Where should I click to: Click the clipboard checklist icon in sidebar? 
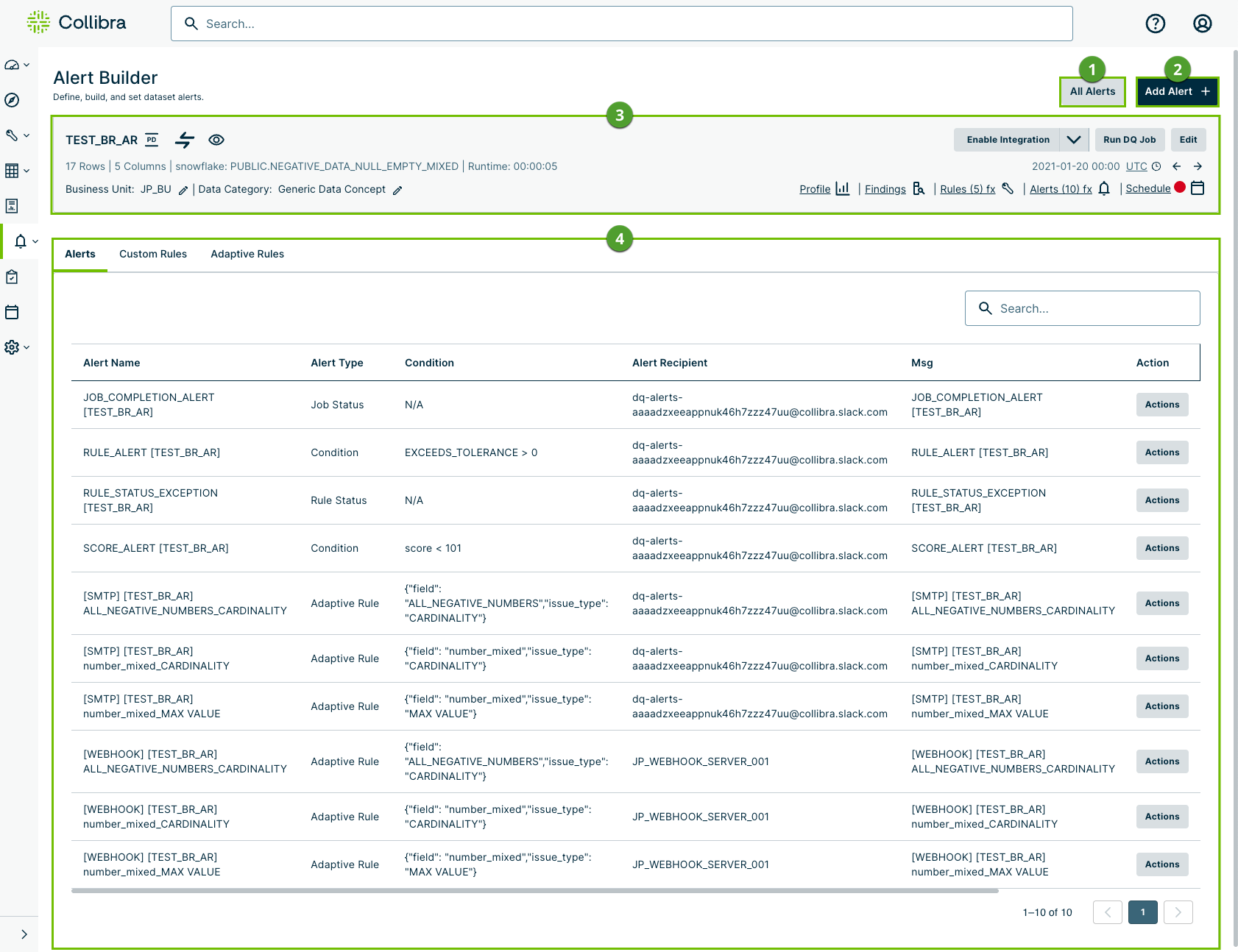click(x=11, y=277)
